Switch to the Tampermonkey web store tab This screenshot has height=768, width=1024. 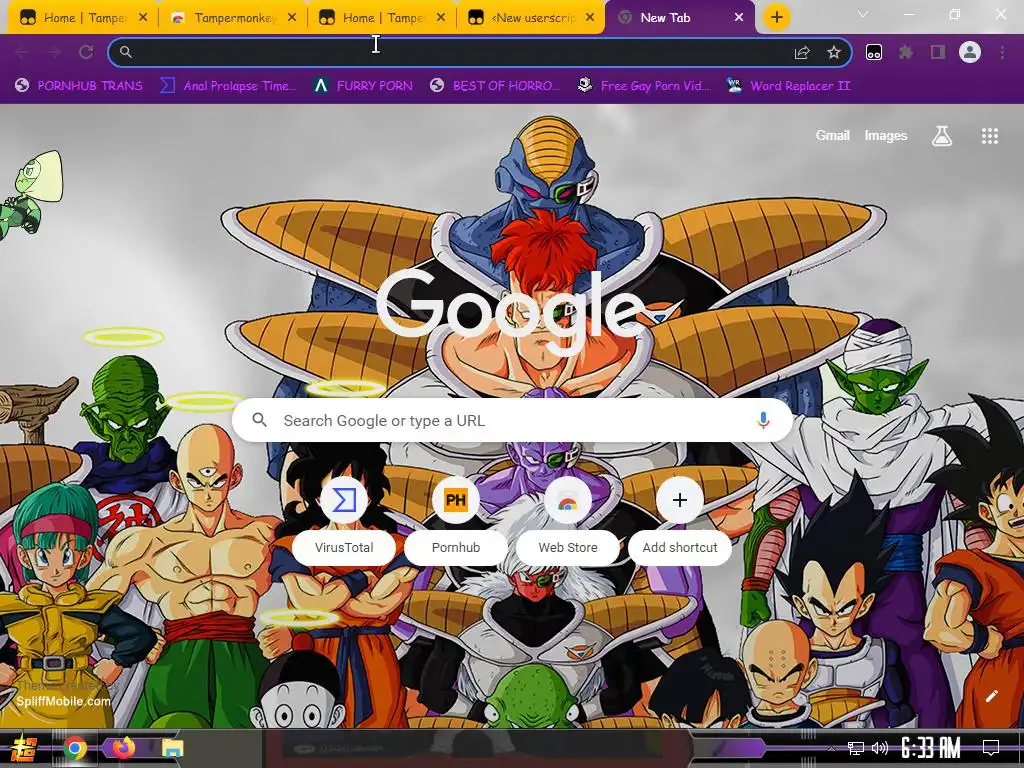click(x=233, y=18)
